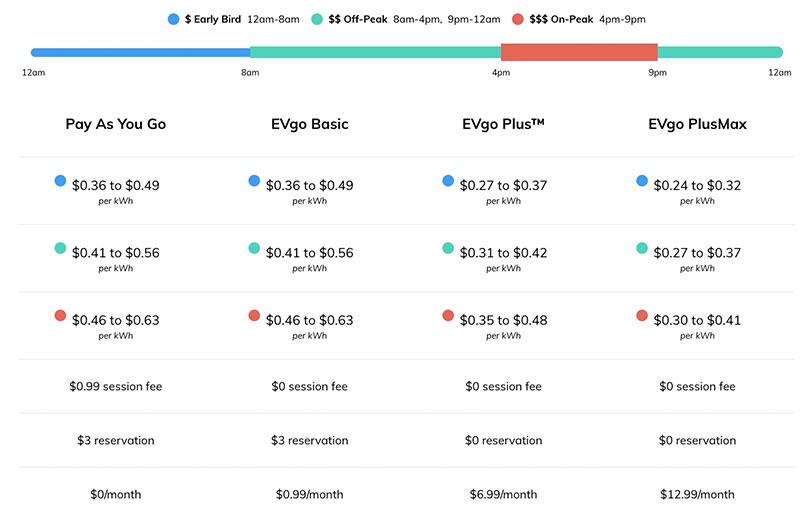Click teal dot beside EVgo Plus $0.31 rate
The height and width of the screenshot is (517, 800).
tap(448, 248)
